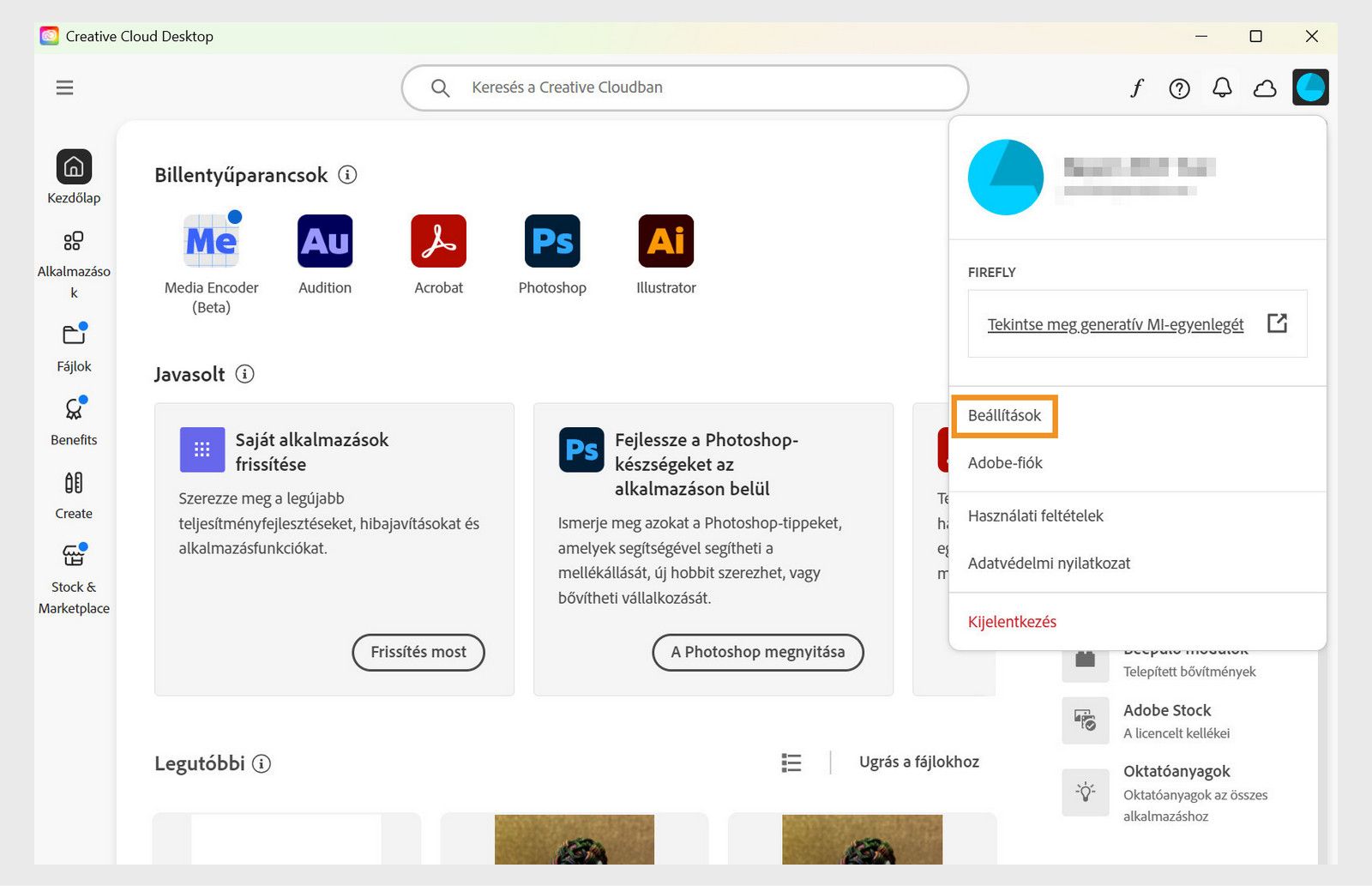Go to Kezdőlap via the home icon

click(74, 167)
